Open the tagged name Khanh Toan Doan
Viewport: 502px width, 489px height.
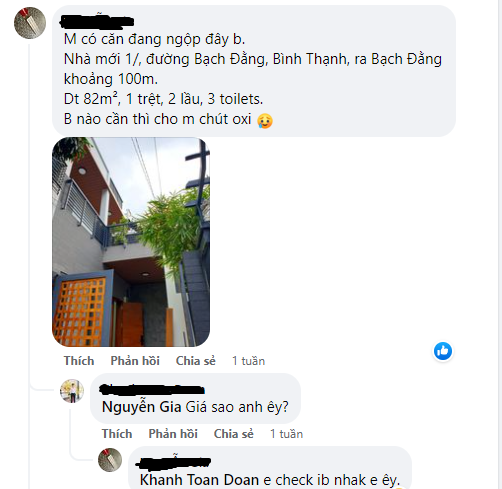click(199, 480)
